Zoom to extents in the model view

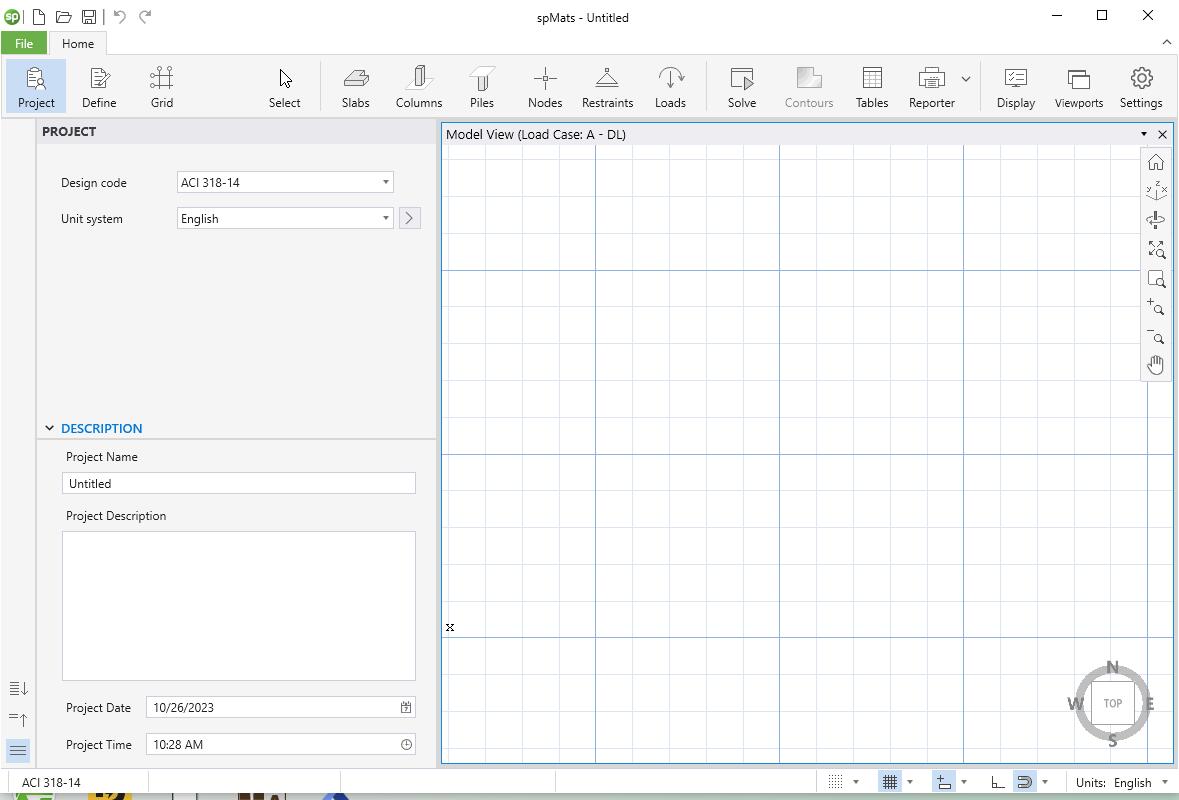[x=1156, y=249]
